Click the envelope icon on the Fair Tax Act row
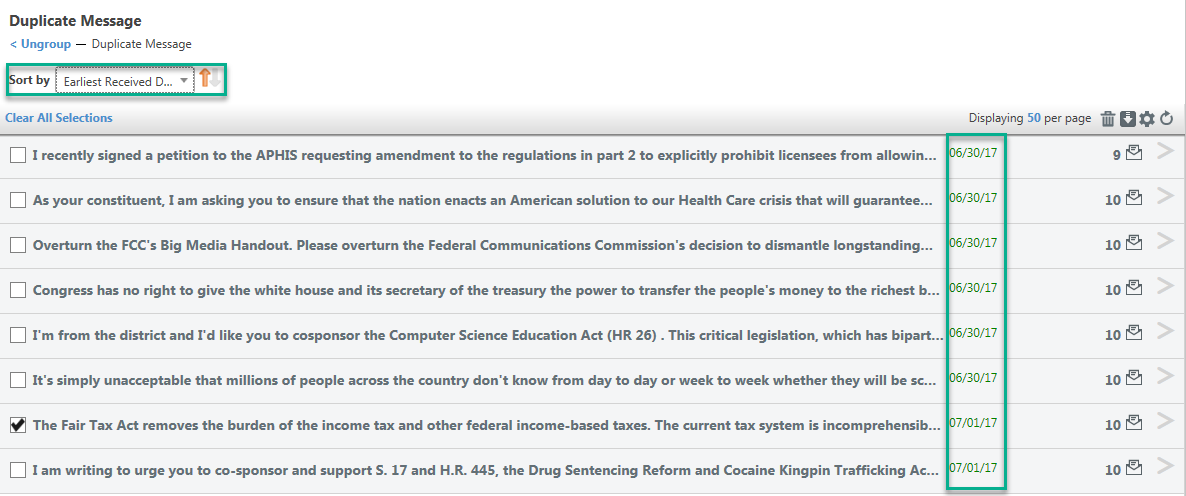The width and height of the screenshot is (1186, 496). point(1133,423)
